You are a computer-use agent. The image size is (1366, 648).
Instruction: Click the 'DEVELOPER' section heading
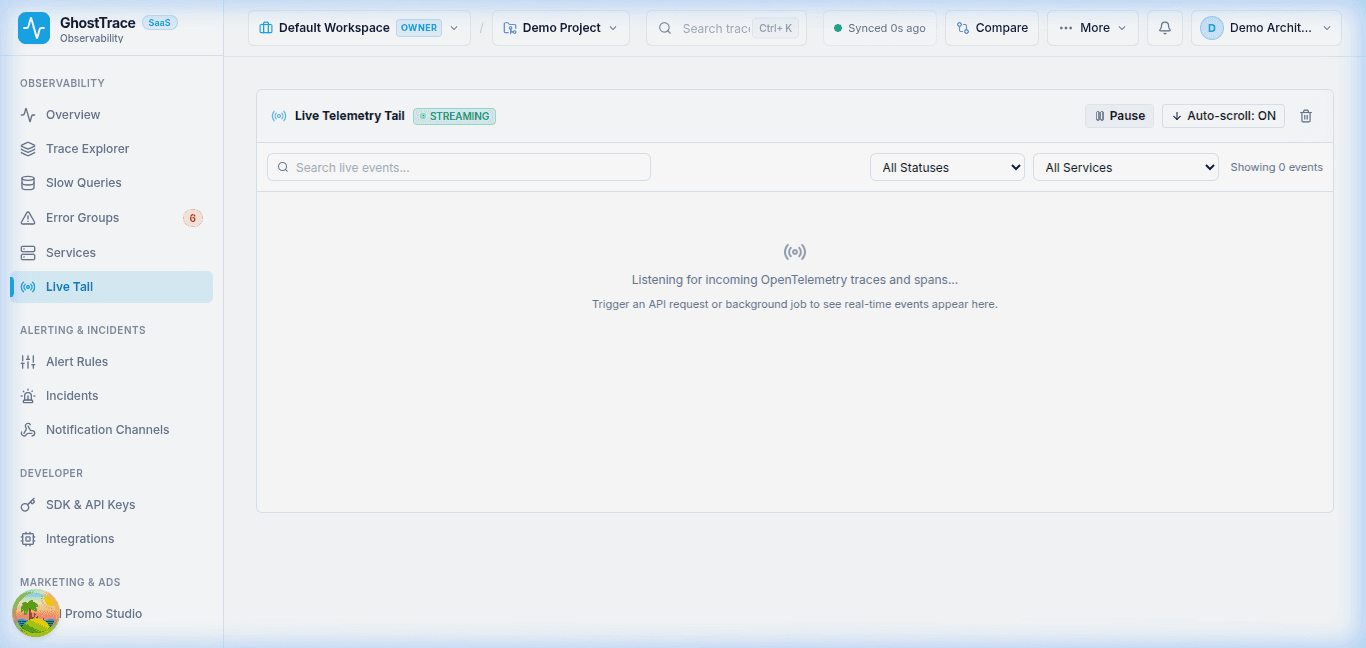pyautogui.click(x=51, y=473)
